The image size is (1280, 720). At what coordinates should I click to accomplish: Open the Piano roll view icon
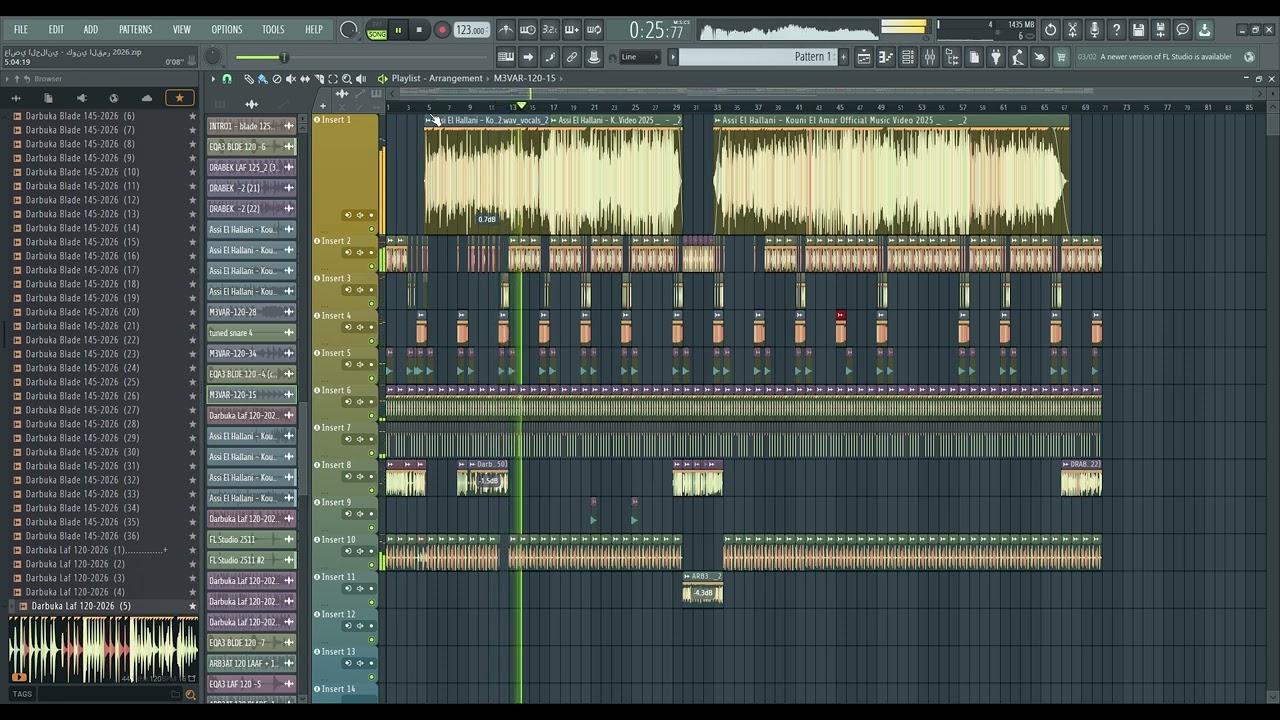coord(886,57)
